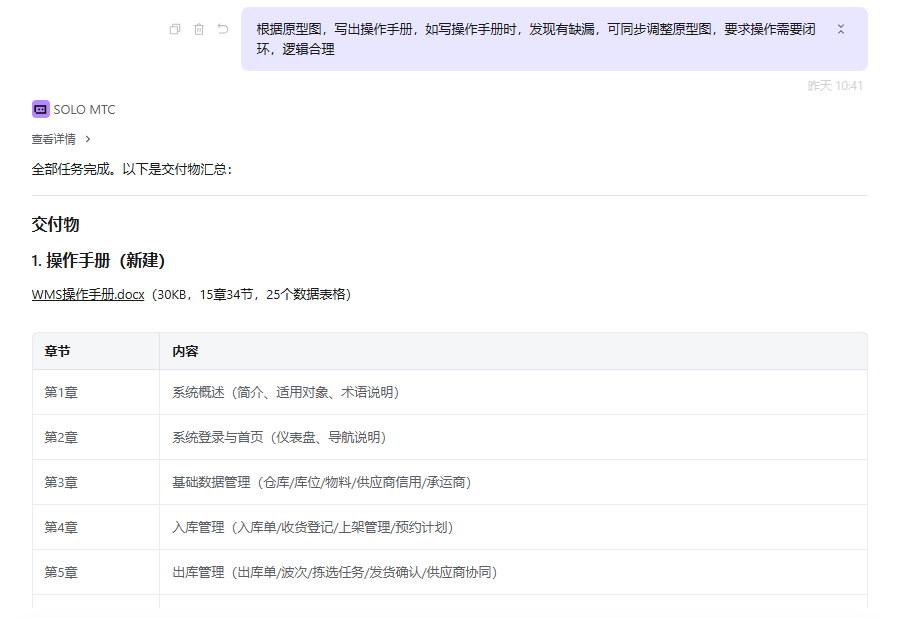This screenshot has height=618, width=904.
Task: Revert to this message with undo arrow
Action: [223, 30]
